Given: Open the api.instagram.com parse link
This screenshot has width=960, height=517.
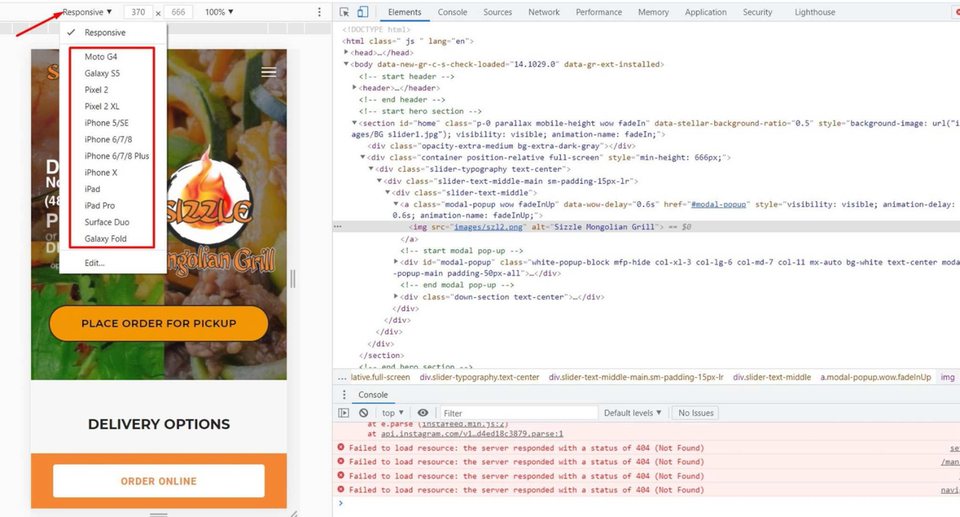Looking at the screenshot, I should coord(471,434).
